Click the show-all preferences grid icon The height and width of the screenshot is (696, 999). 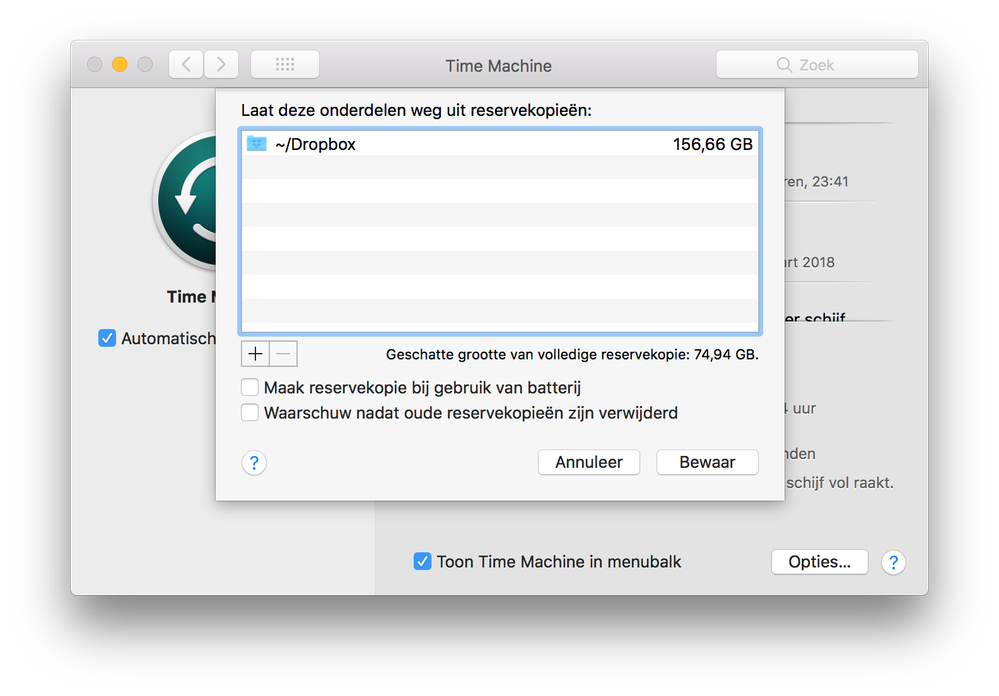point(284,64)
